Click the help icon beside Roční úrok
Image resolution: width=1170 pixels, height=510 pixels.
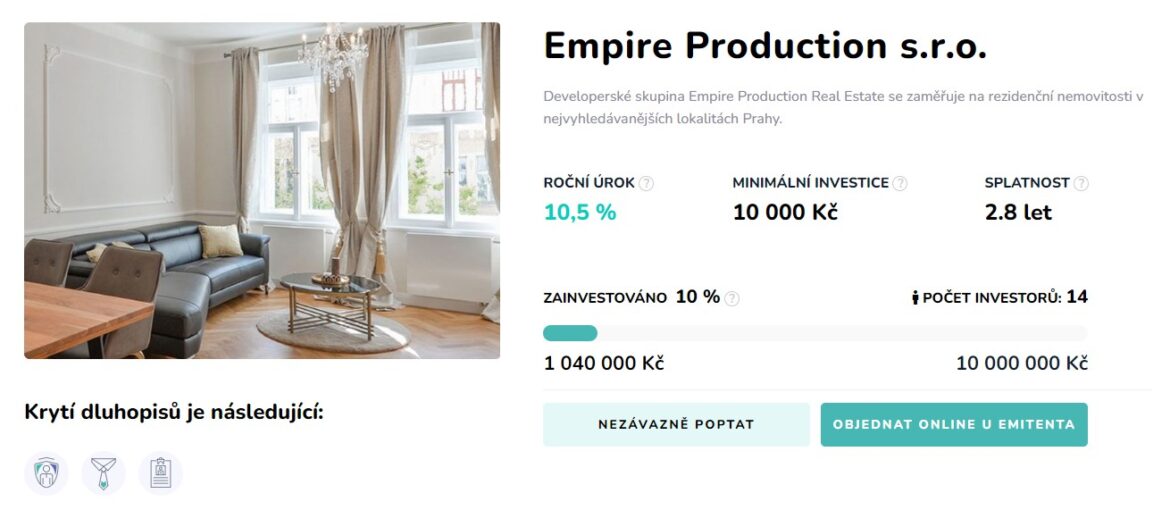[647, 184]
